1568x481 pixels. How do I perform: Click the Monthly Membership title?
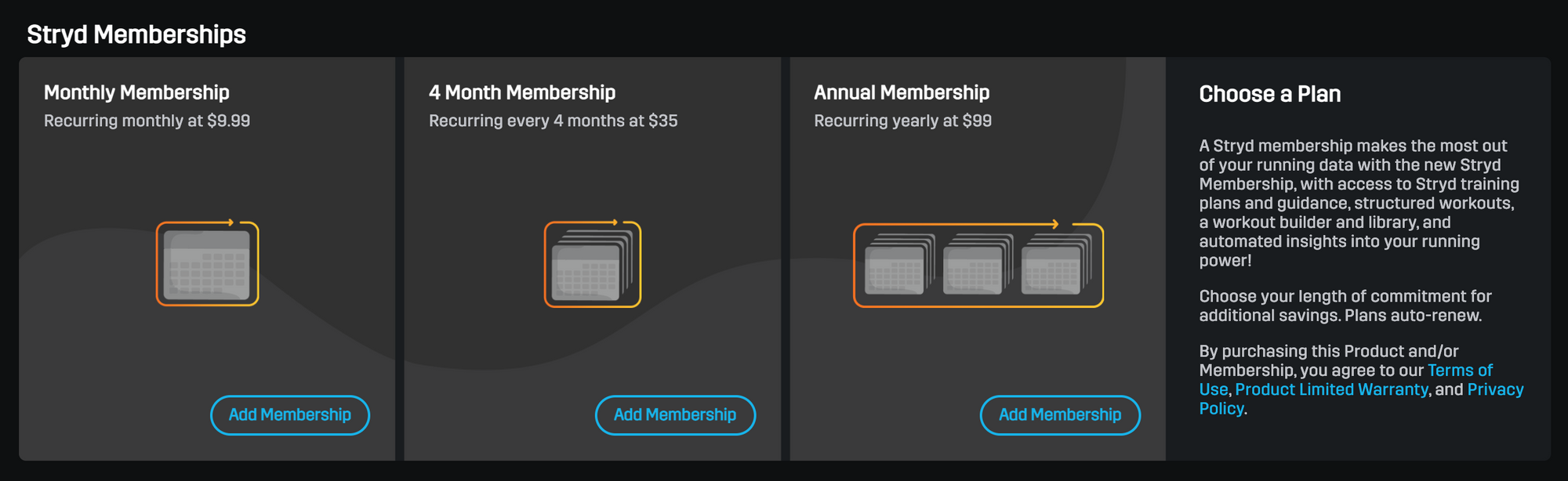click(136, 92)
